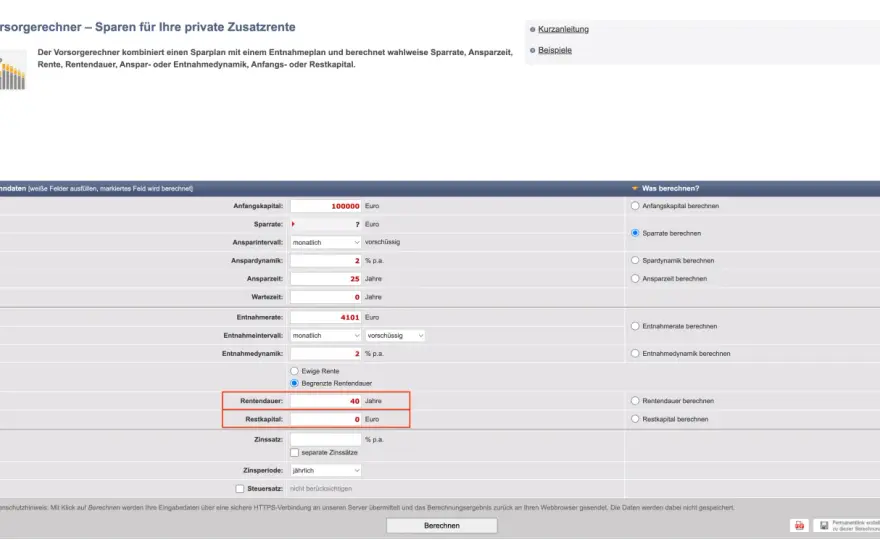Click the Sparrate field showing '?'
This screenshot has width=880, height=540.
point(326,224)
